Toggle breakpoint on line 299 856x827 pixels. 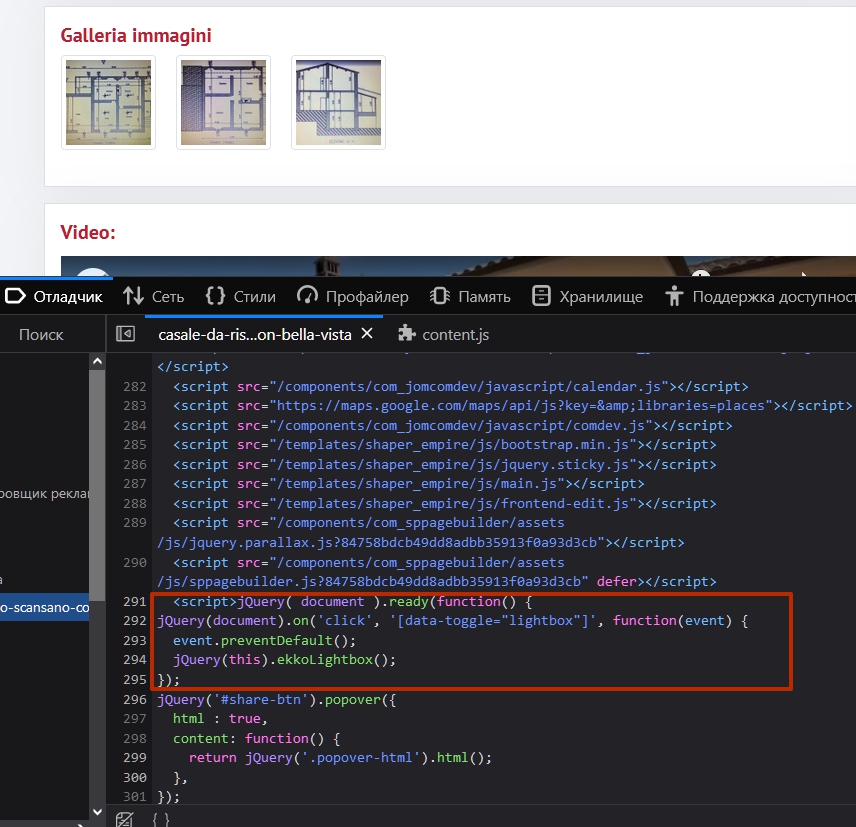point(133,758)
